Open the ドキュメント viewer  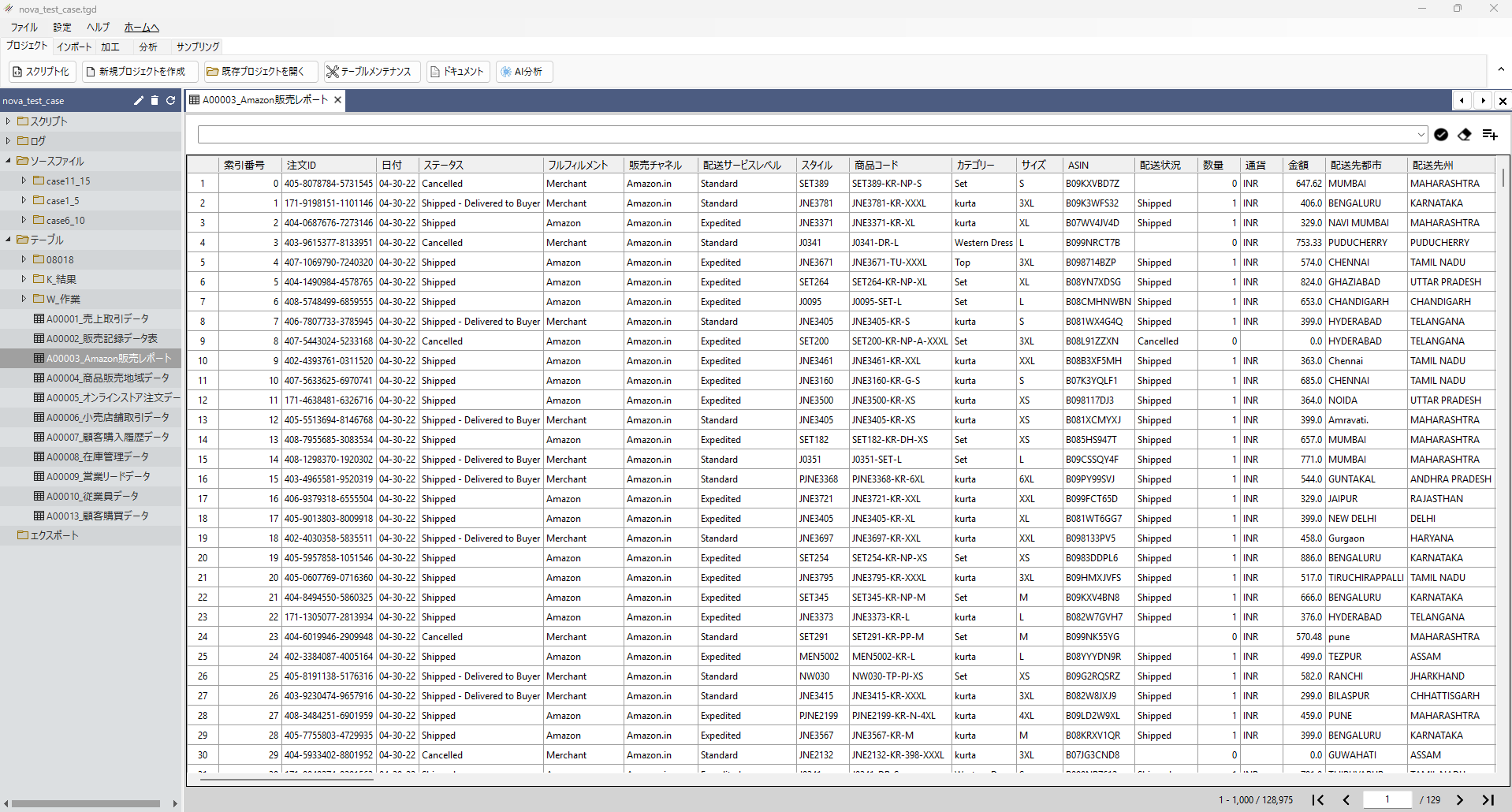pyautogui.click(x=456, y=72)
